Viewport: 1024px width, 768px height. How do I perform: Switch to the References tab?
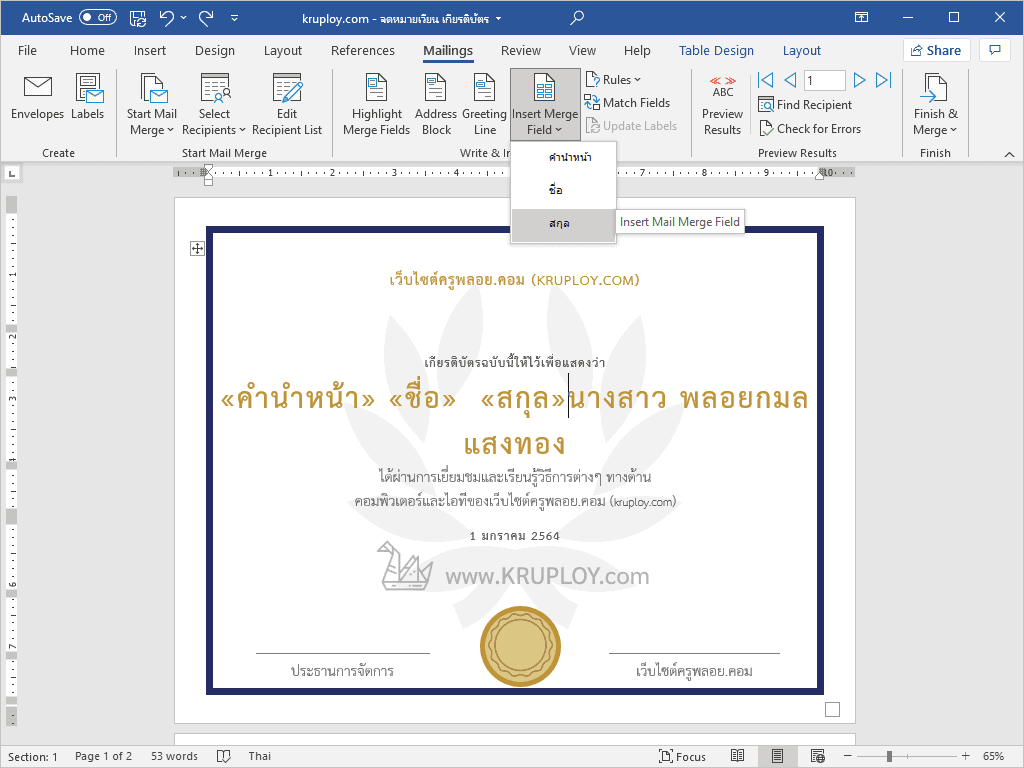pyautogui.click(x=363, y=51)
